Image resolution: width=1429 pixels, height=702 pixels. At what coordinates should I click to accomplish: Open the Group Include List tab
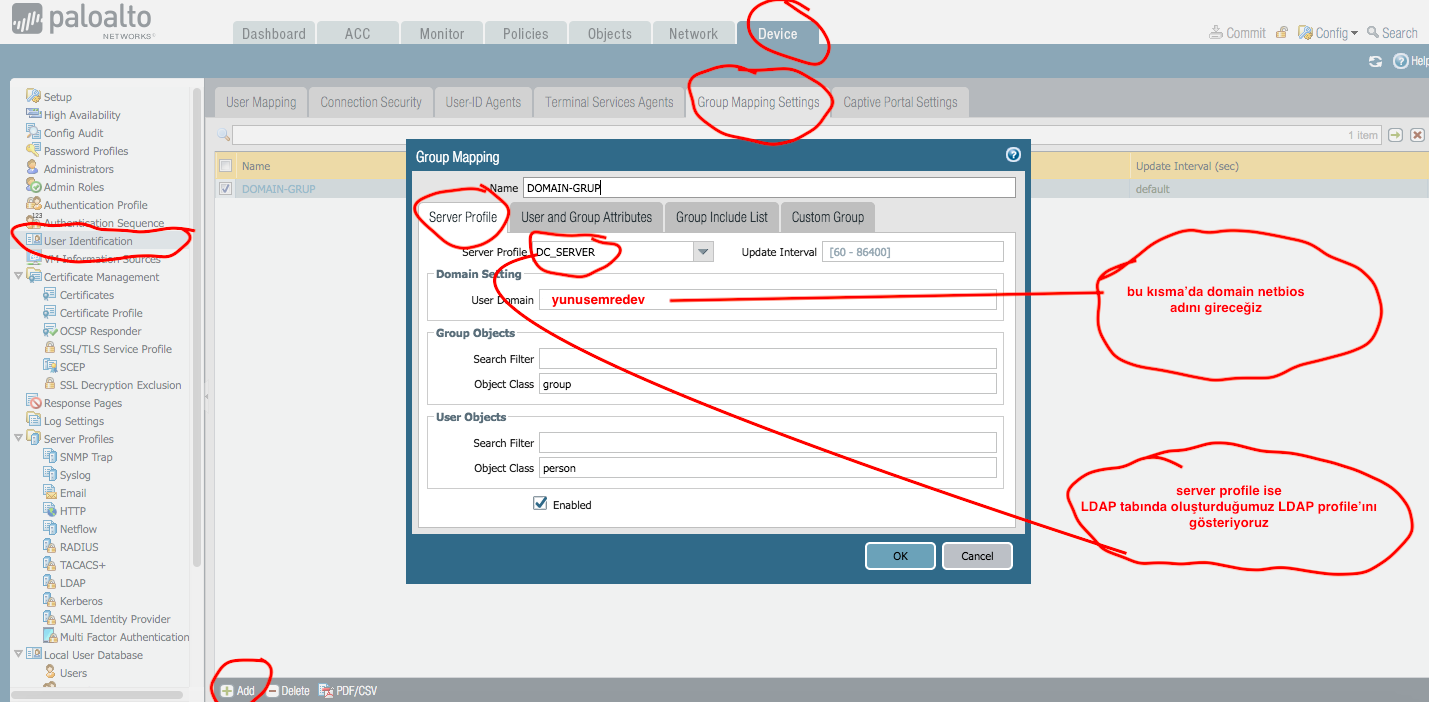pos(721,217)
